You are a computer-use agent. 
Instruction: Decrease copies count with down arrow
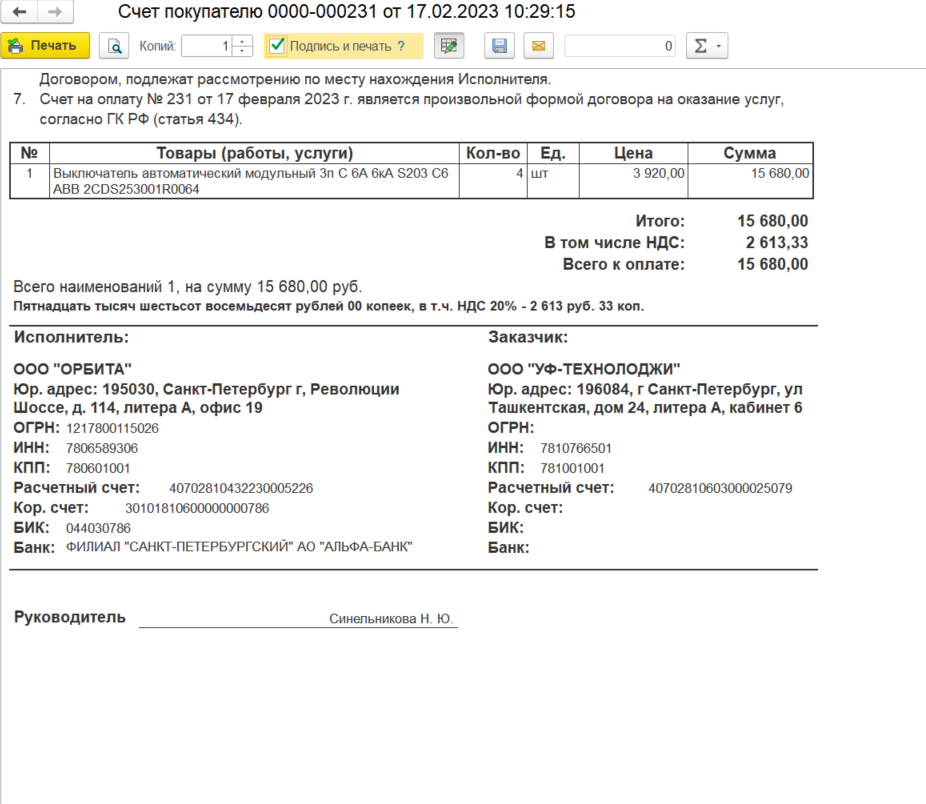pyautogui.click(x=243, y=51)
